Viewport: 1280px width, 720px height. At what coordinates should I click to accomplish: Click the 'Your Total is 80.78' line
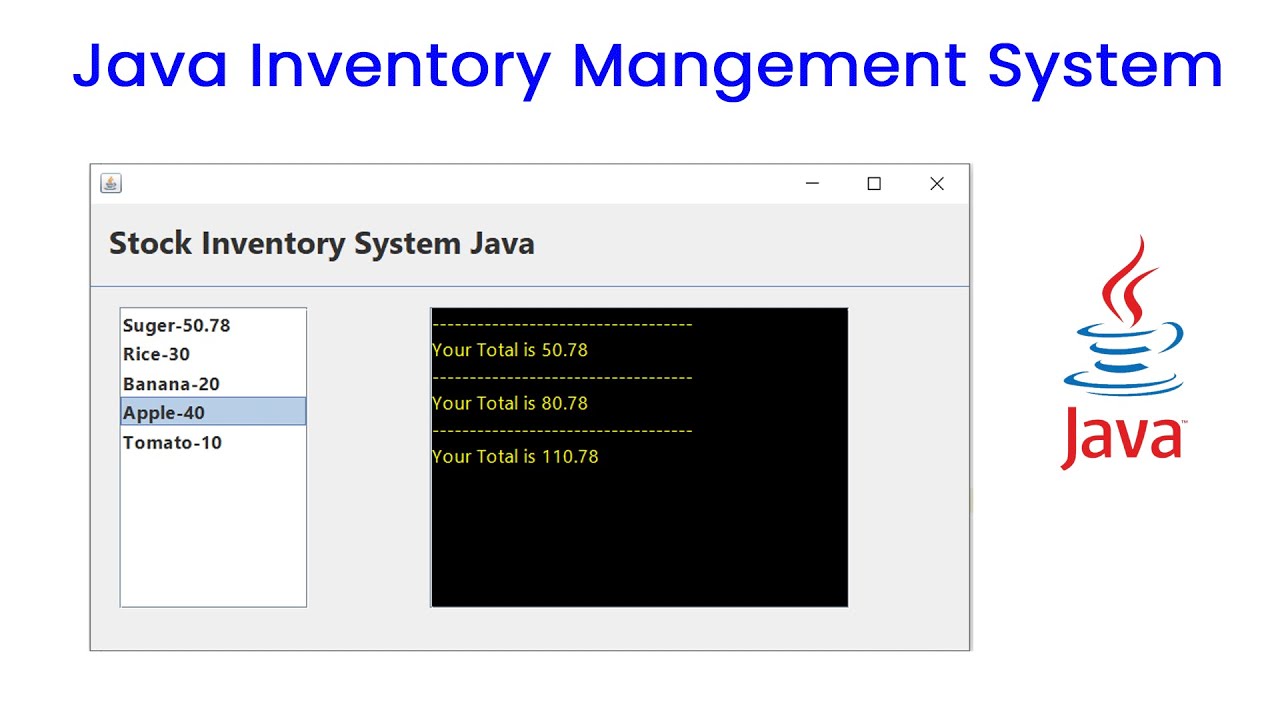[510, 403]
